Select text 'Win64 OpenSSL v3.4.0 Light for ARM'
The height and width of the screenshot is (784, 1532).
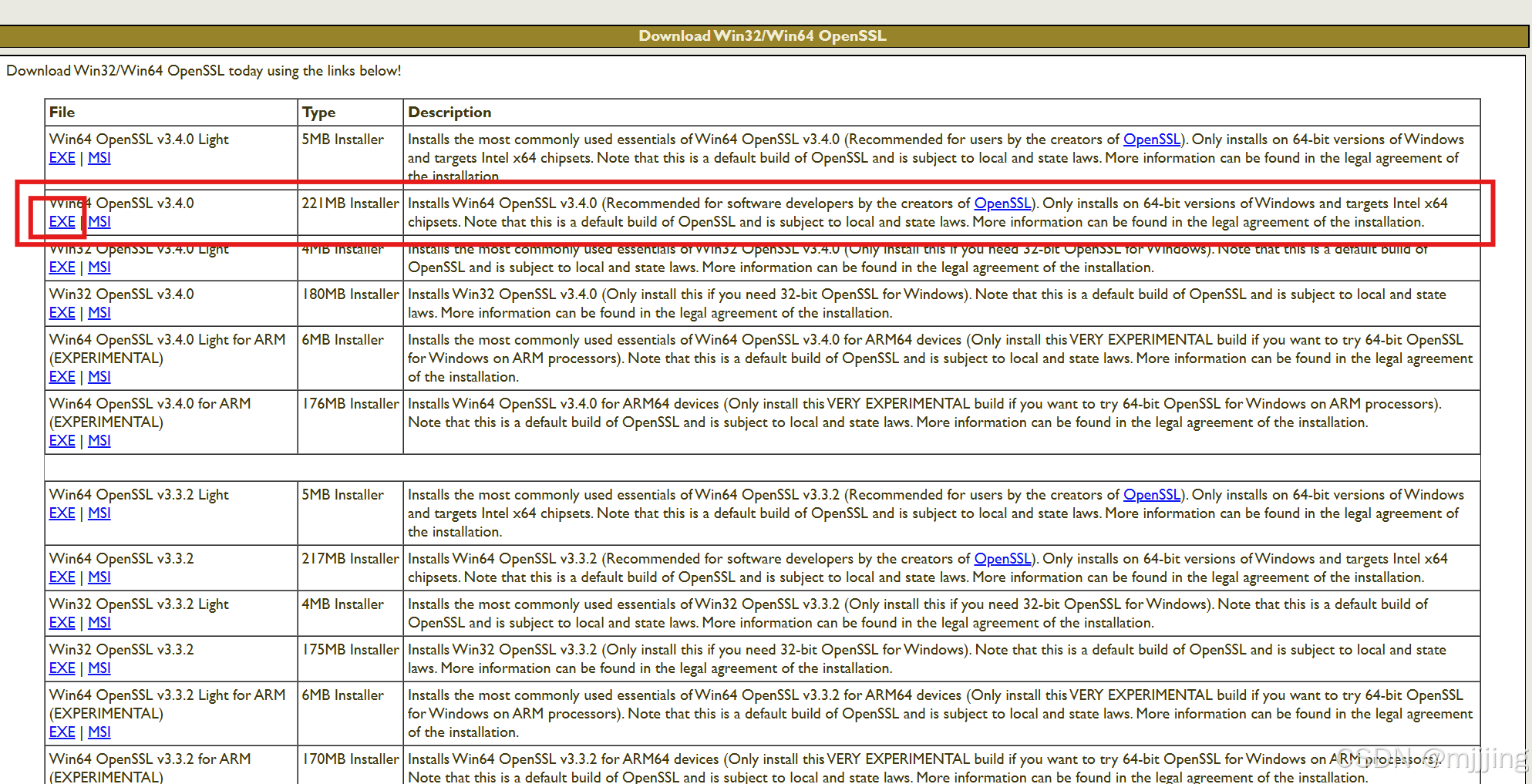click(x=167, y=340)
